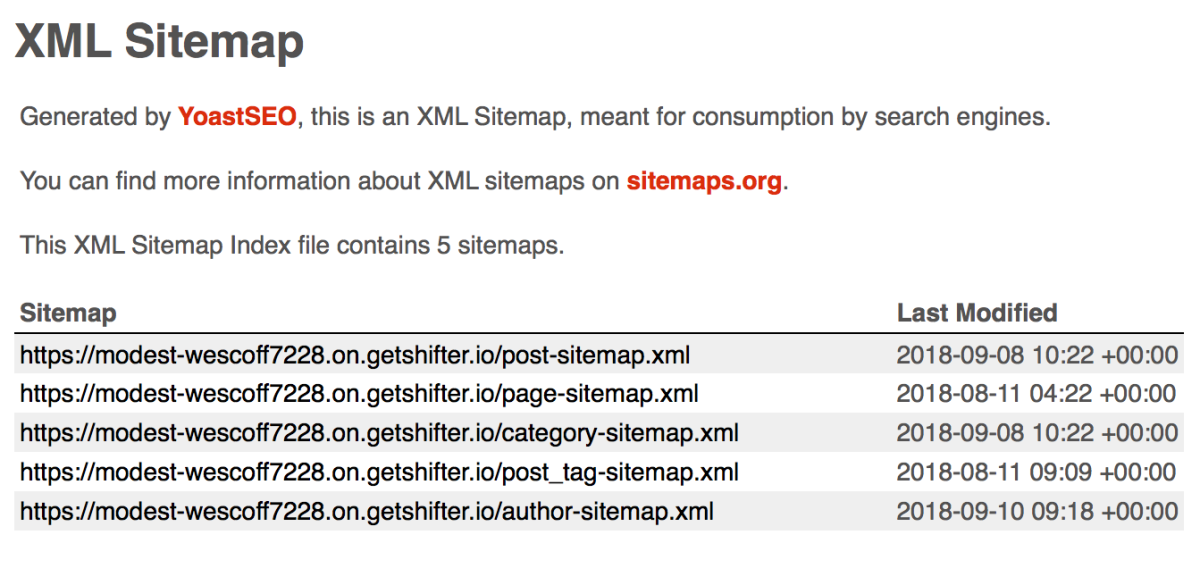Open the category-sitemap.xml URL
Image resolution: width=1200 pixels, height=585 pixels.
tap(379, 433)
